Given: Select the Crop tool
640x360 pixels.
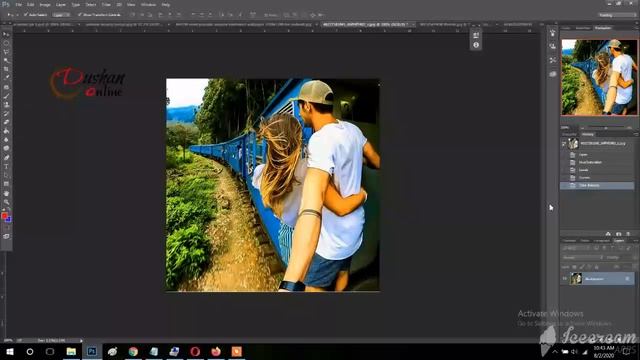Looking at the screenshot, I should (x=6, y=69).
